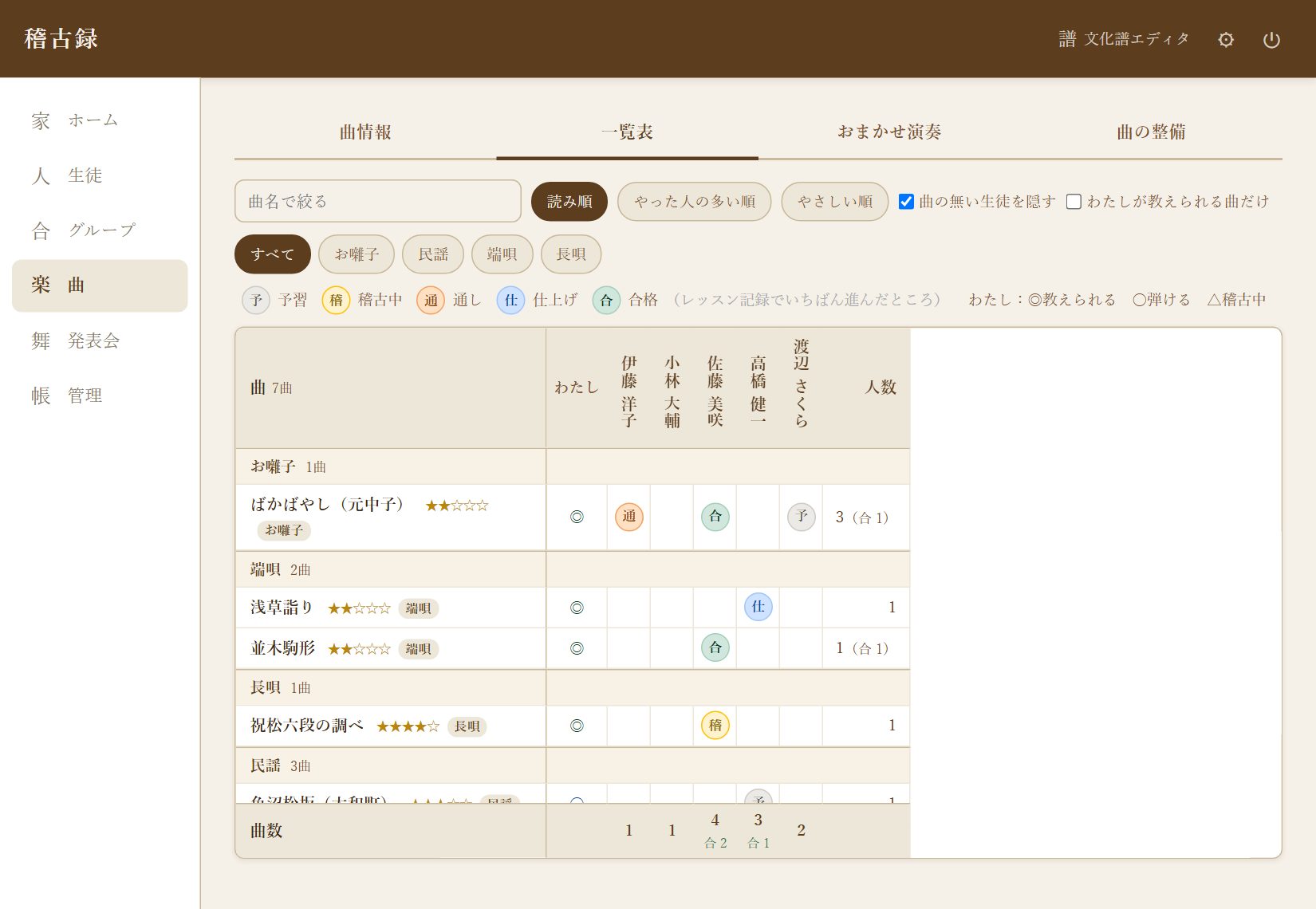Filter by 長唄 genre chip
1316x909 pixels.
click(571, 254)
